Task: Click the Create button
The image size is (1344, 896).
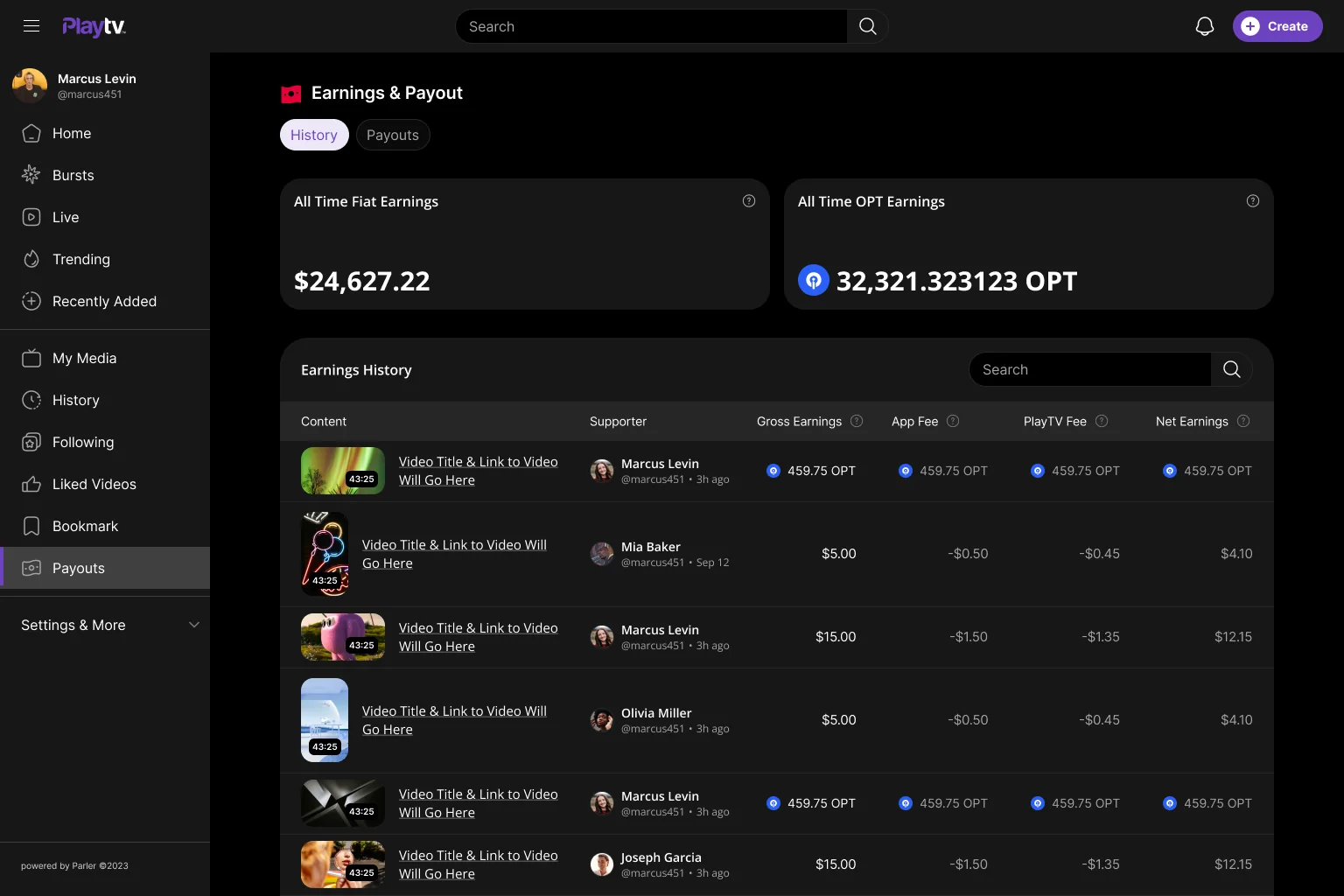Action: (1277, 26)
